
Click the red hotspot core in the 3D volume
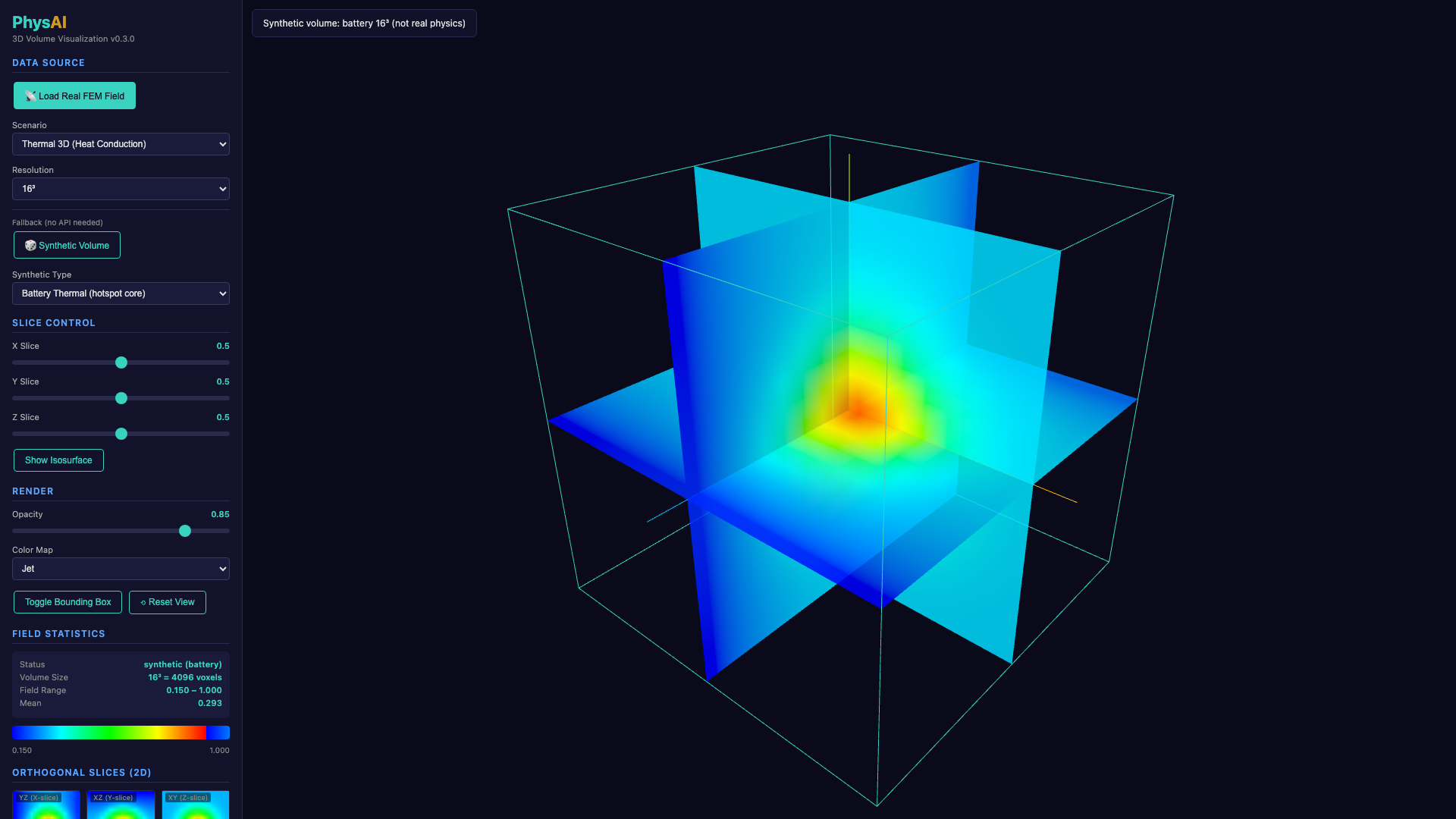click(x=858, y=413)
